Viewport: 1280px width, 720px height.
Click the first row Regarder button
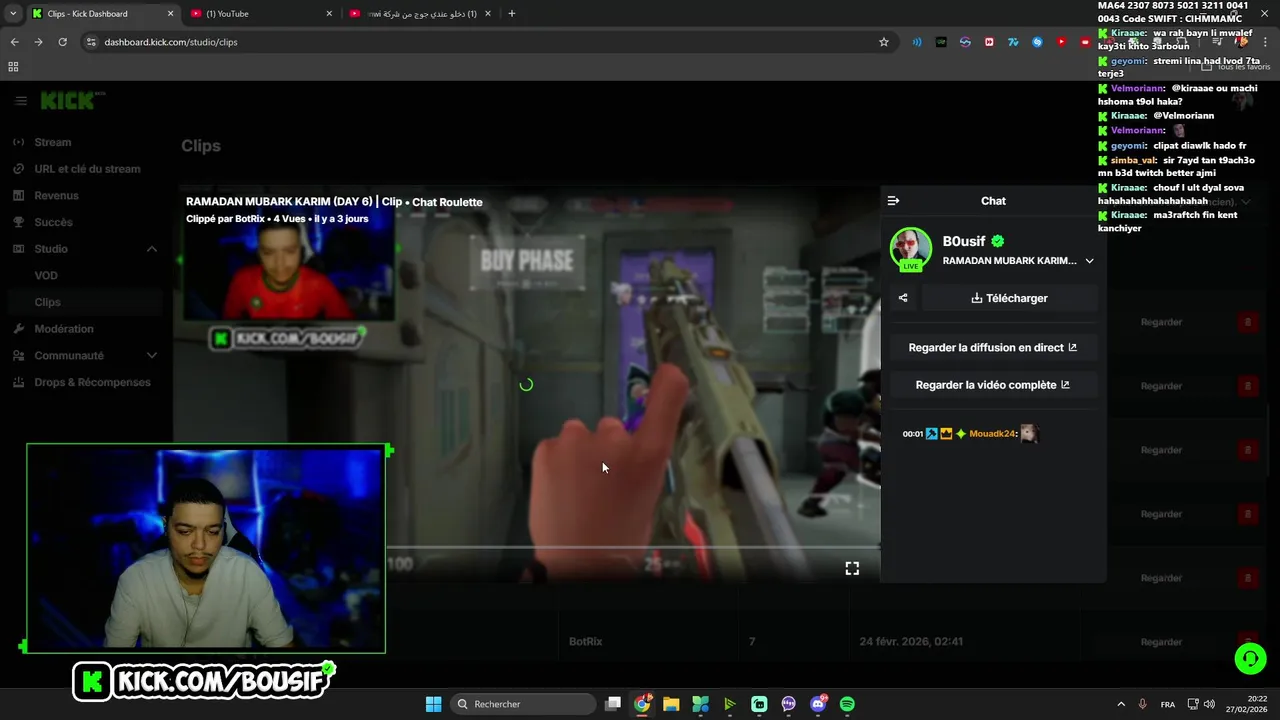pyautogui.click(x=1161, y=322)
